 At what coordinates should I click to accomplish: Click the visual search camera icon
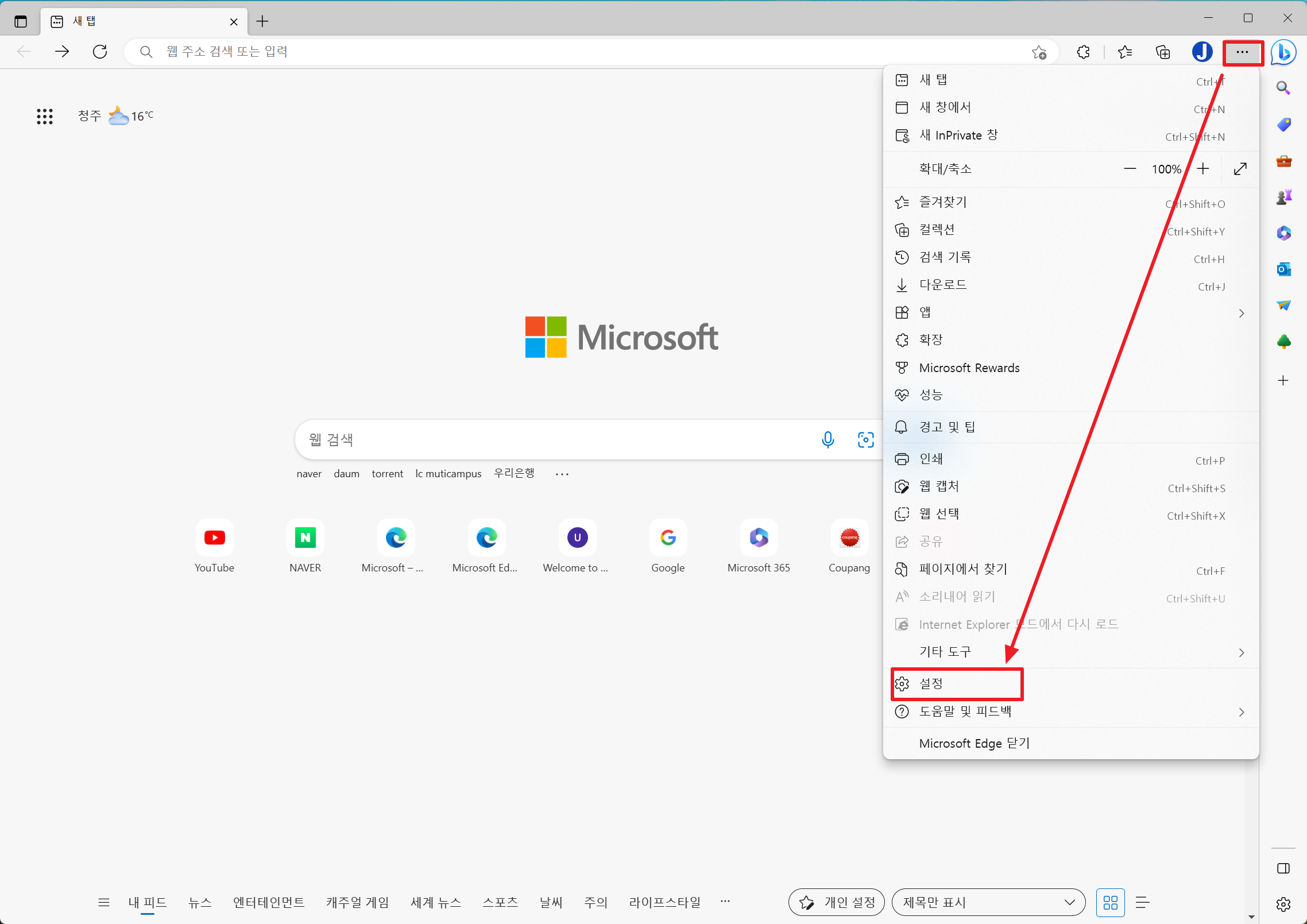(865, 440)
